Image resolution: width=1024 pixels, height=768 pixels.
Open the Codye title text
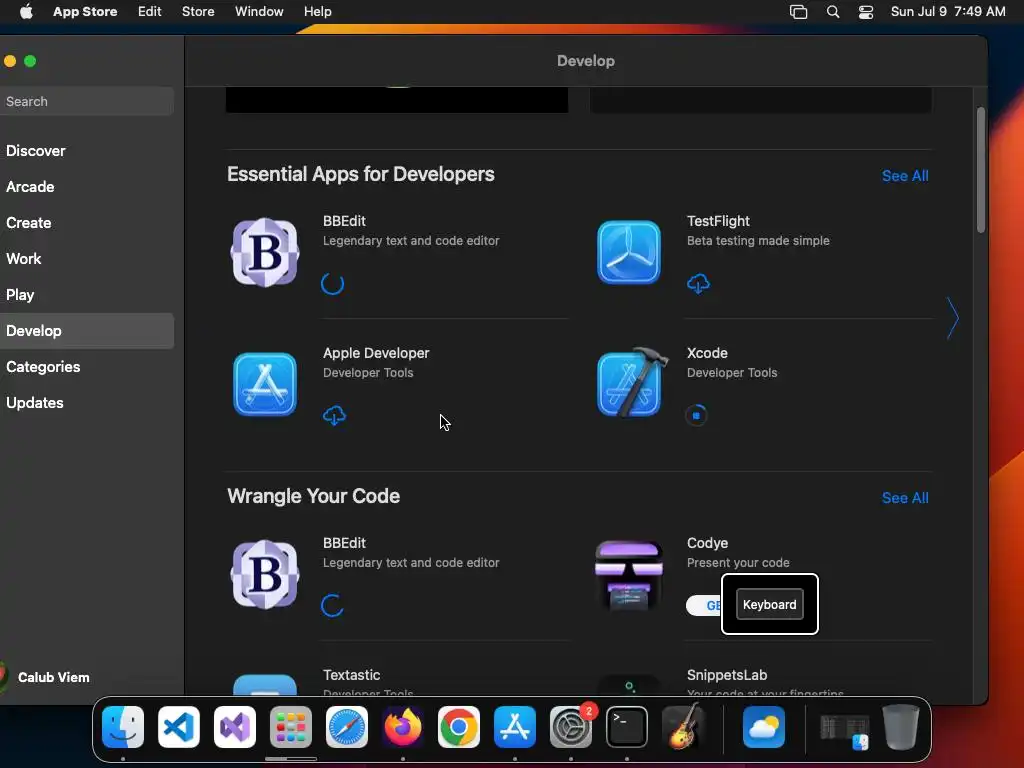[707, 543]
